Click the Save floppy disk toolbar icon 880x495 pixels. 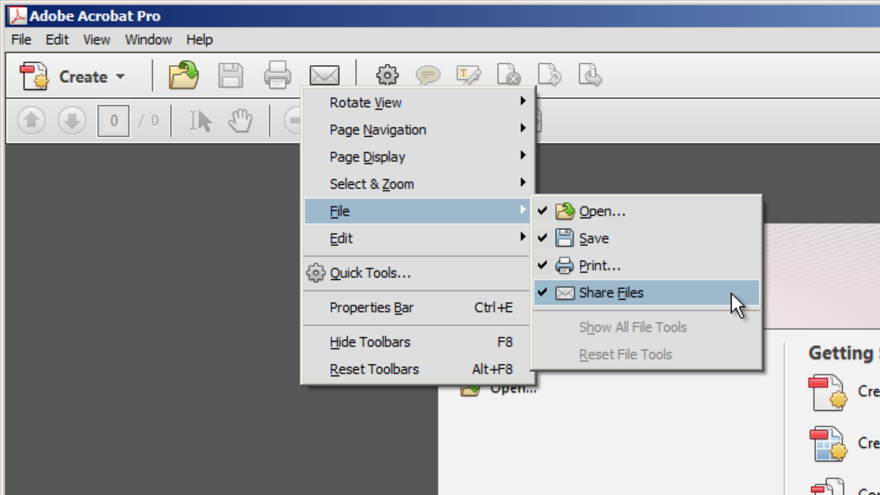231,75
